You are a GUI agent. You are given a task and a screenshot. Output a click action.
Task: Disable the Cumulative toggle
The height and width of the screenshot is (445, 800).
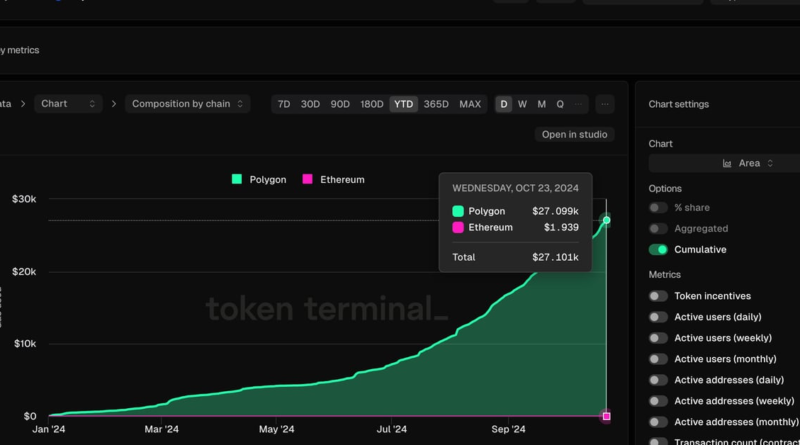[658, 250]
